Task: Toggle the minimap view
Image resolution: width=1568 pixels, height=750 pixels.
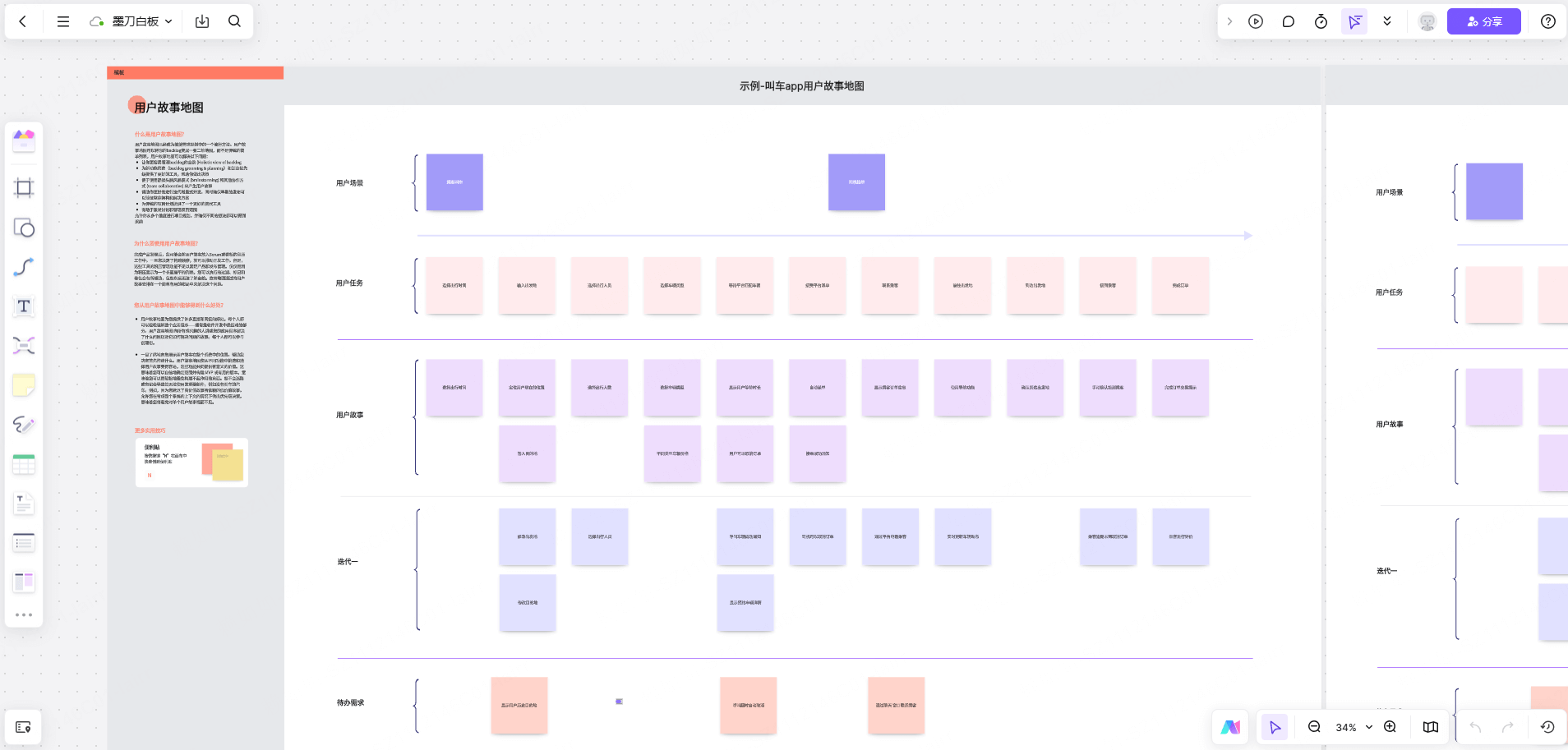Action: [1431, 727]
